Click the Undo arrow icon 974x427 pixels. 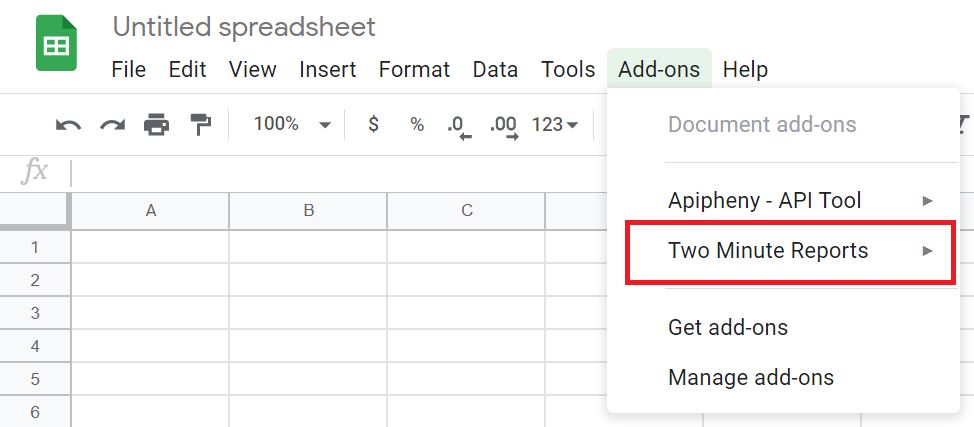tap(68, 125)
